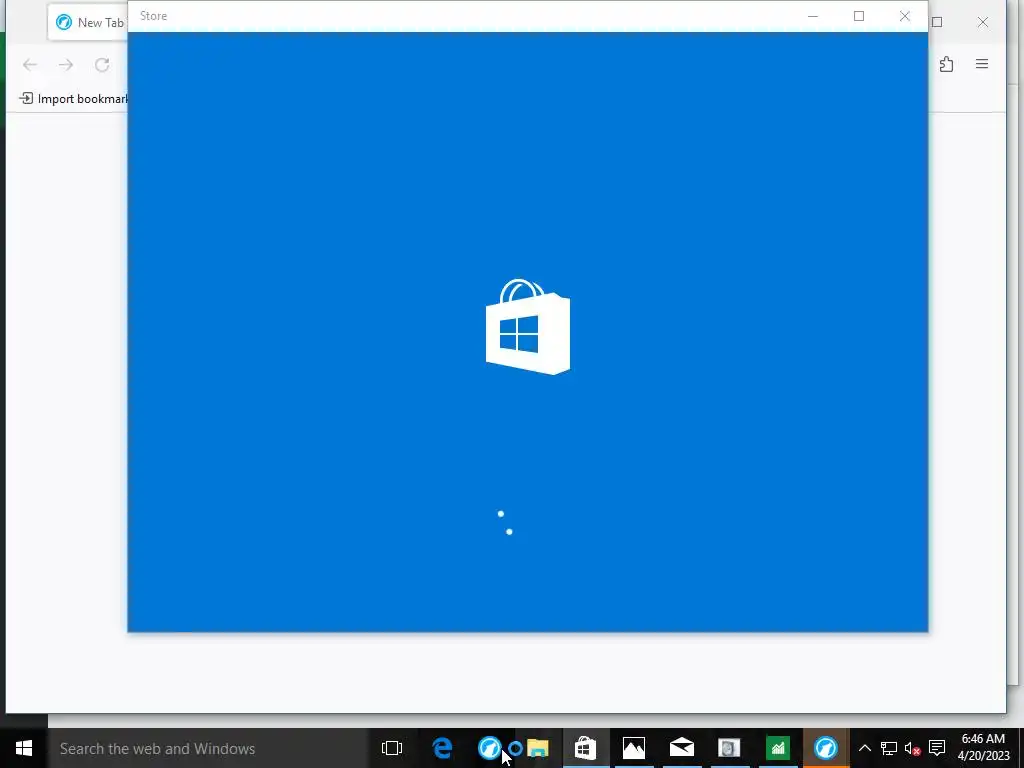Click Import bookmarks in browser toolbar
The width and height of the screenshot is (1024, 768).
(73, 99)
